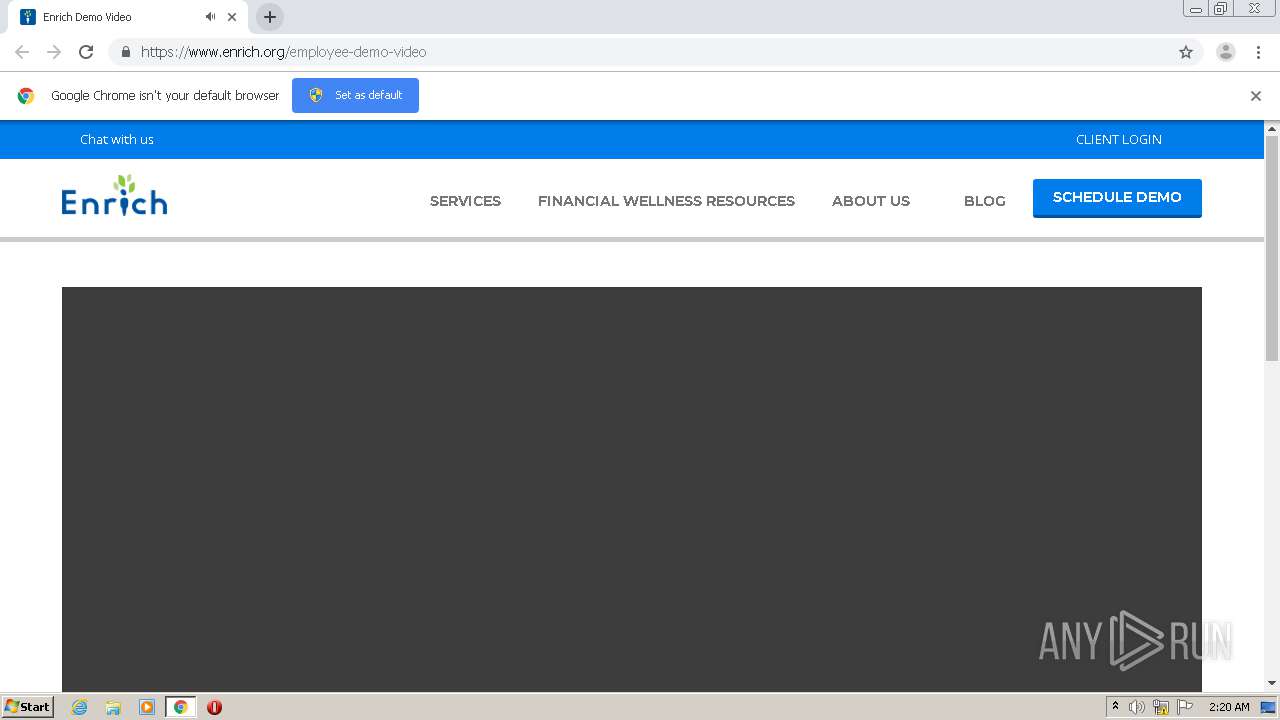The width and height of the screenshot is (1280, 720).
Task: Click the page scrollbar down arrow
Action: tap(1272, 683)
